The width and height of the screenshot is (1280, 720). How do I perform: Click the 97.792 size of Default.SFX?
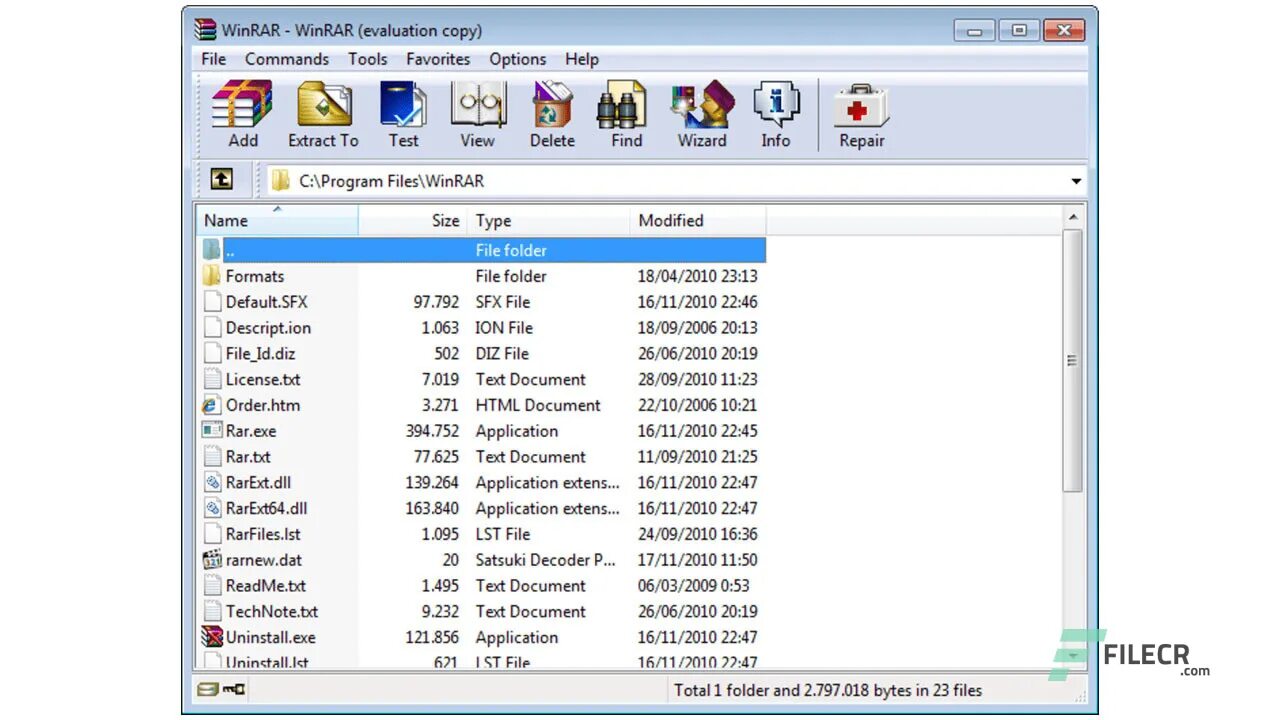[x=436, y=302]
